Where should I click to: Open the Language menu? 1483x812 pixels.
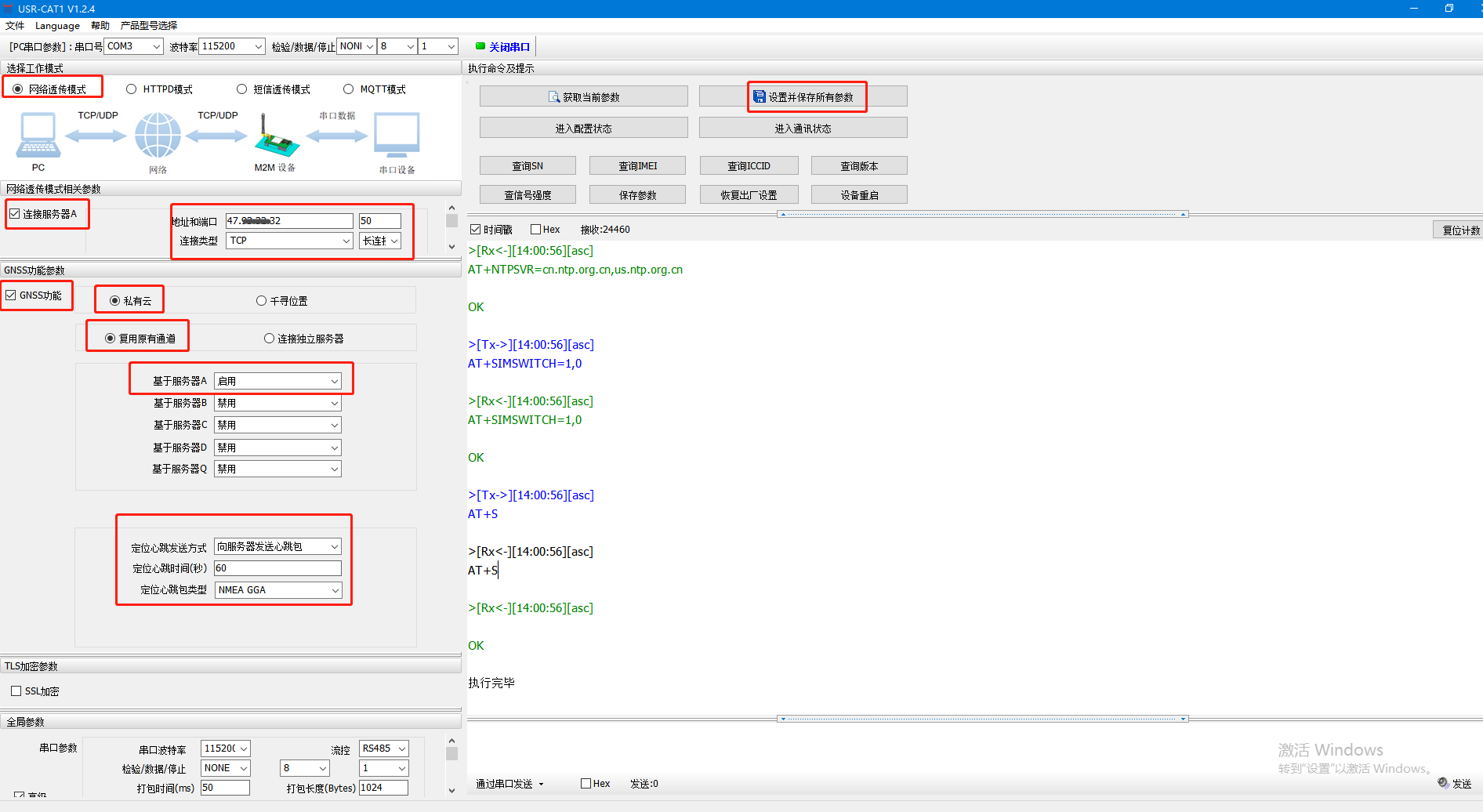coord(57,26)
